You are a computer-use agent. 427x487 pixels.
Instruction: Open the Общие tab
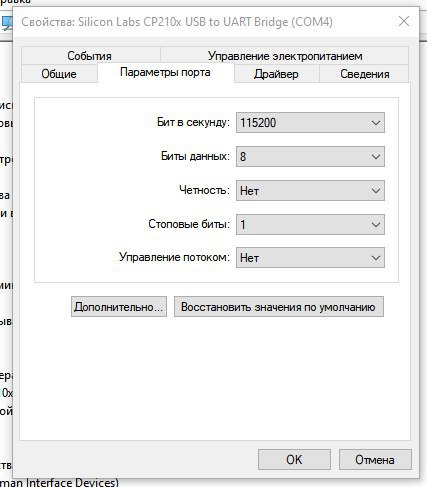click(59, 74)
